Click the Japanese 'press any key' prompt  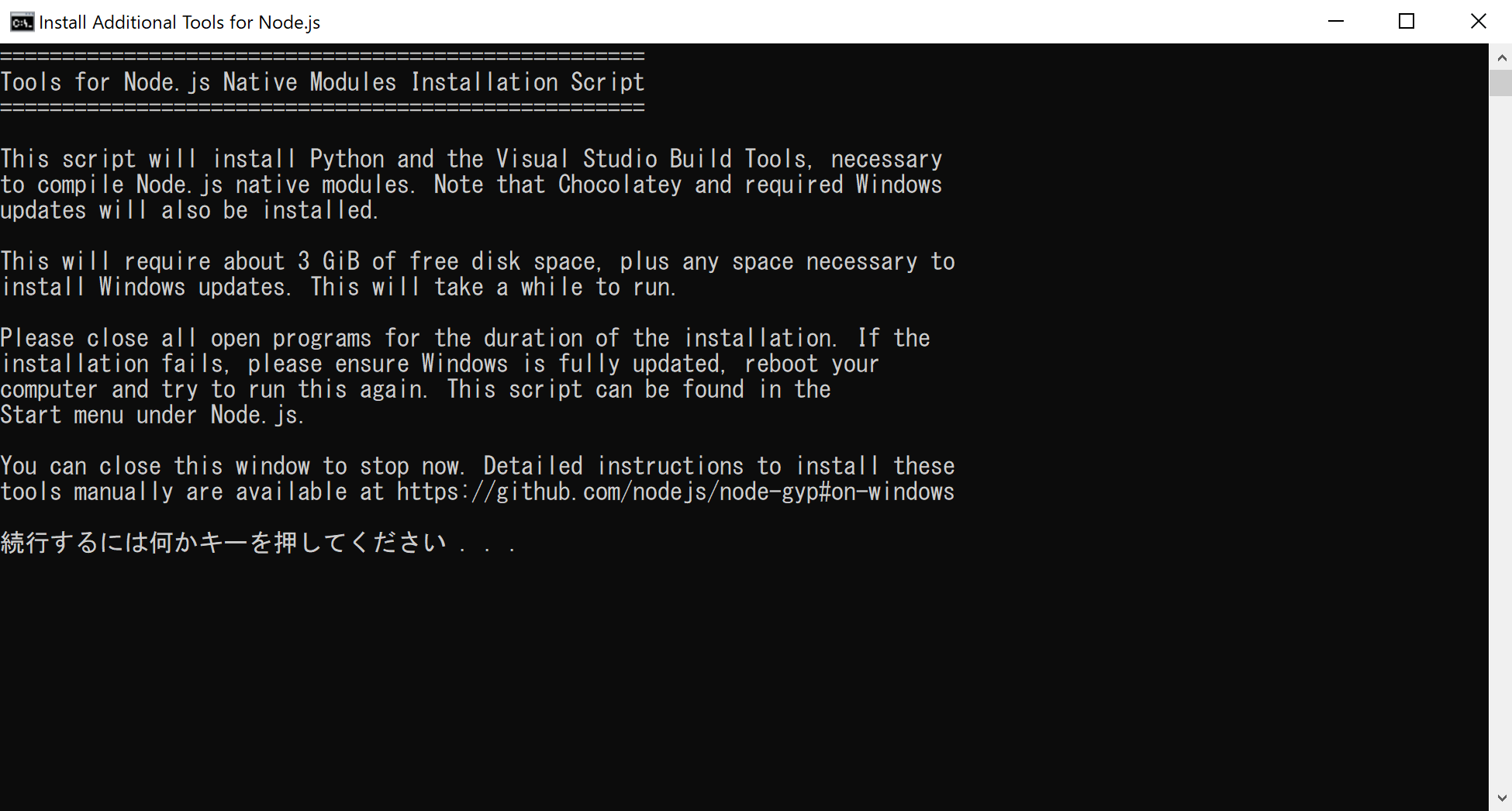(x=257, y=543)
